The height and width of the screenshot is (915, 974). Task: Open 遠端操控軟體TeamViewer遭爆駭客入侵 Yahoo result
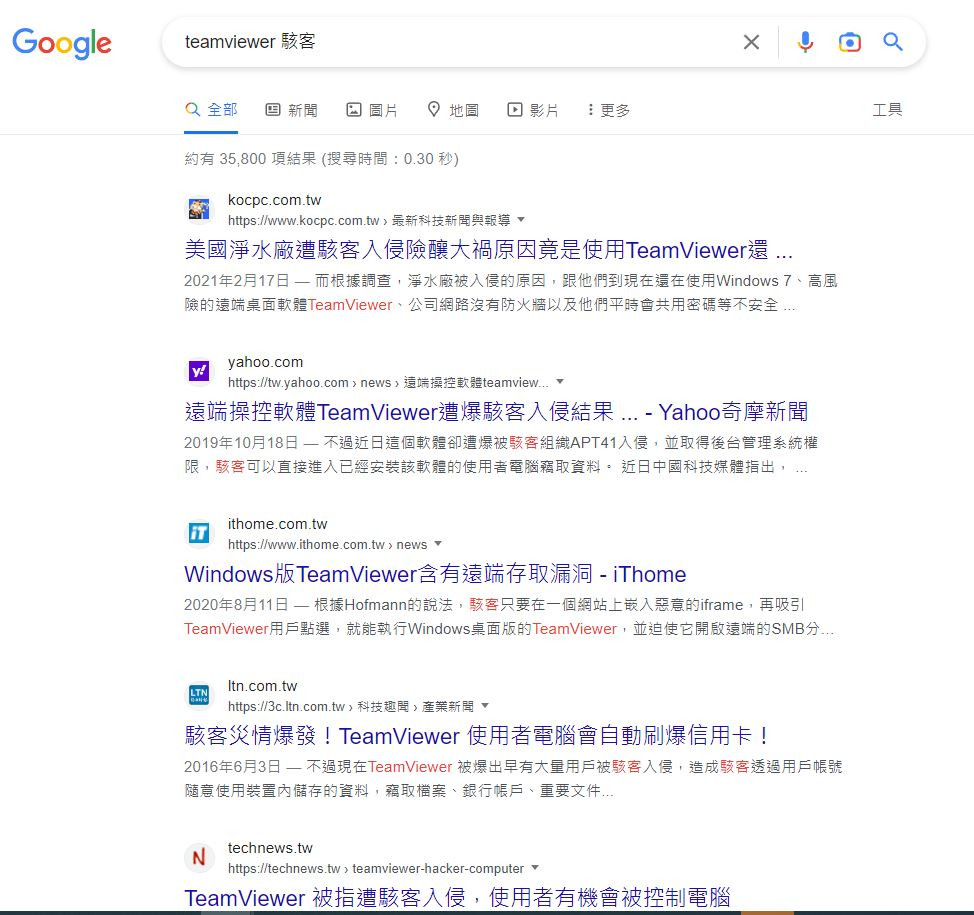496,412
